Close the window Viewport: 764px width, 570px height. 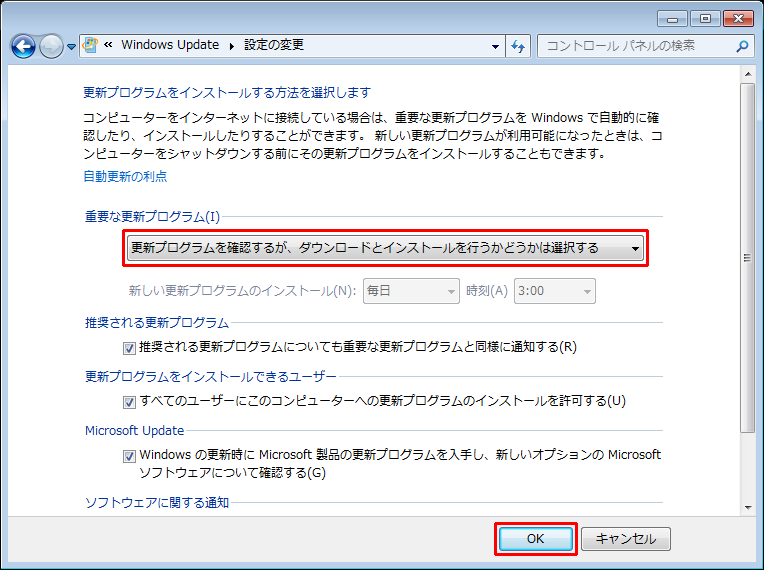tap(738, 19)
